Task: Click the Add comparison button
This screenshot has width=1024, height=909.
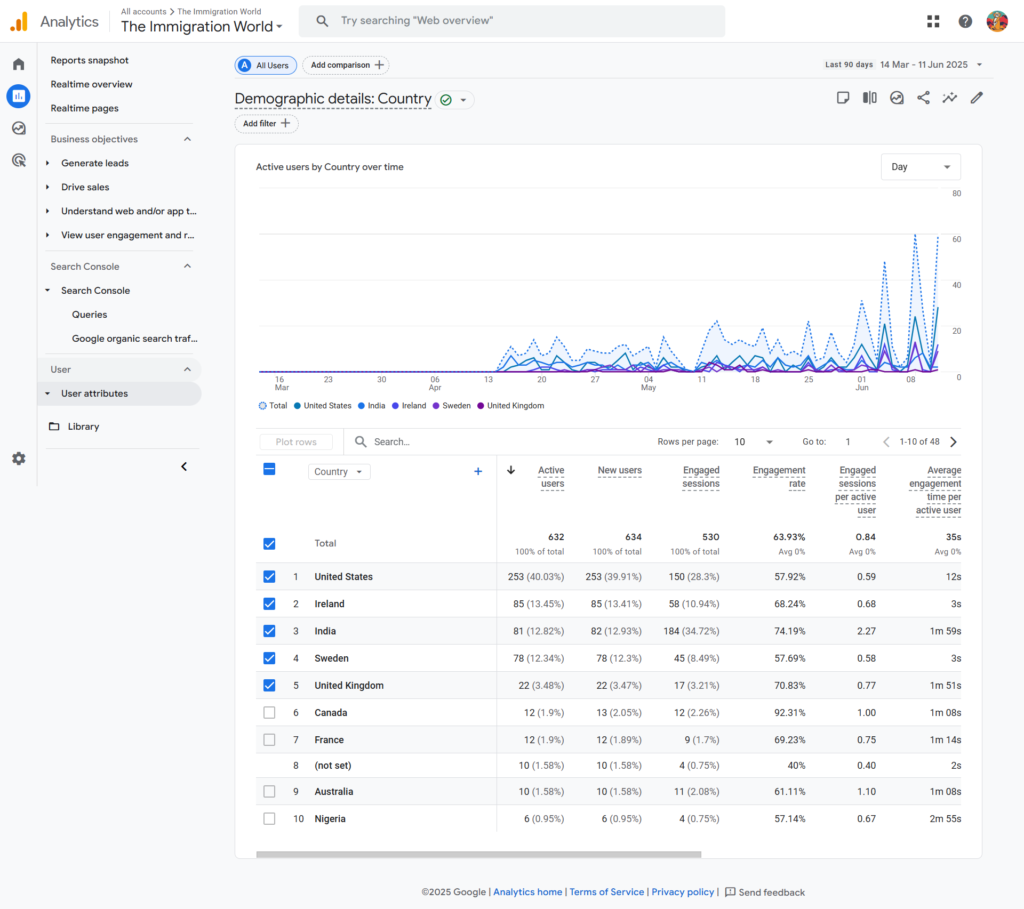Action: 346,65
